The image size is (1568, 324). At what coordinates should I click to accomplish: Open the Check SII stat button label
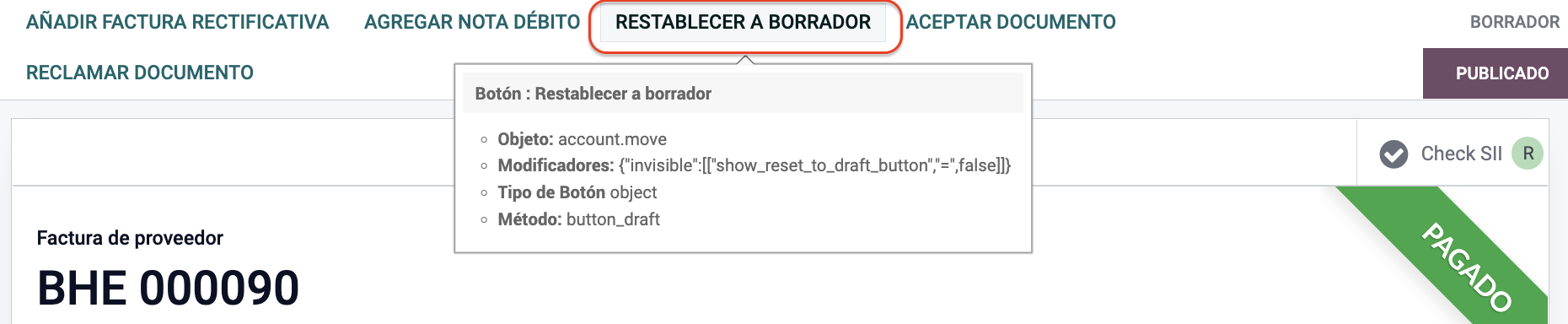pos(1461,154)
